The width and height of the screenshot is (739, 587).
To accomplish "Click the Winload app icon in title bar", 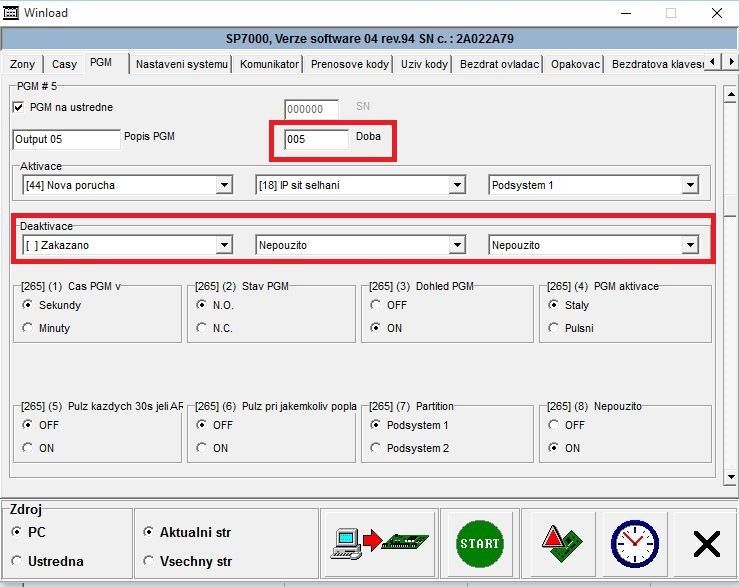I will click(x=12, y=13).
